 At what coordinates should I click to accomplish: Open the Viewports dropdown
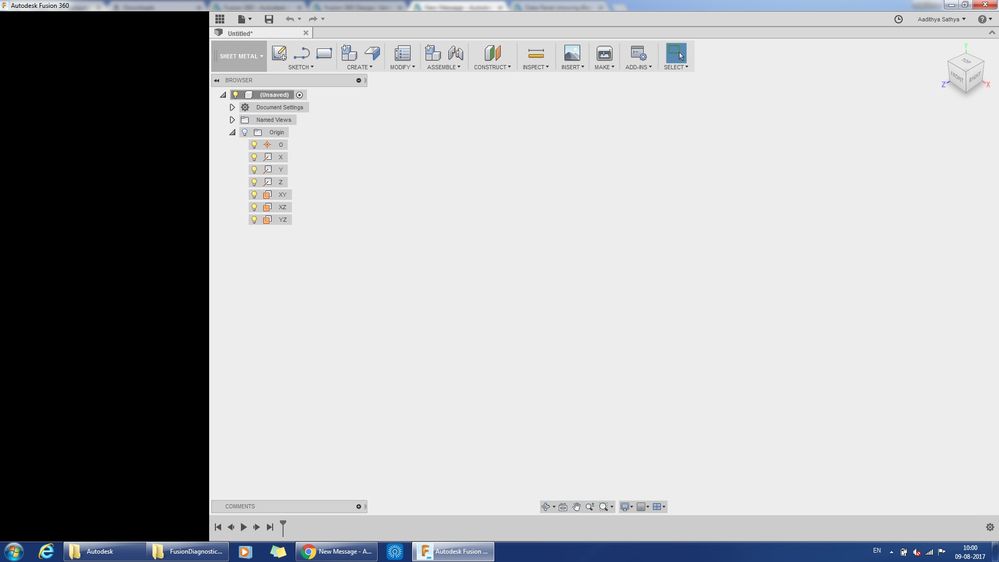659,507
